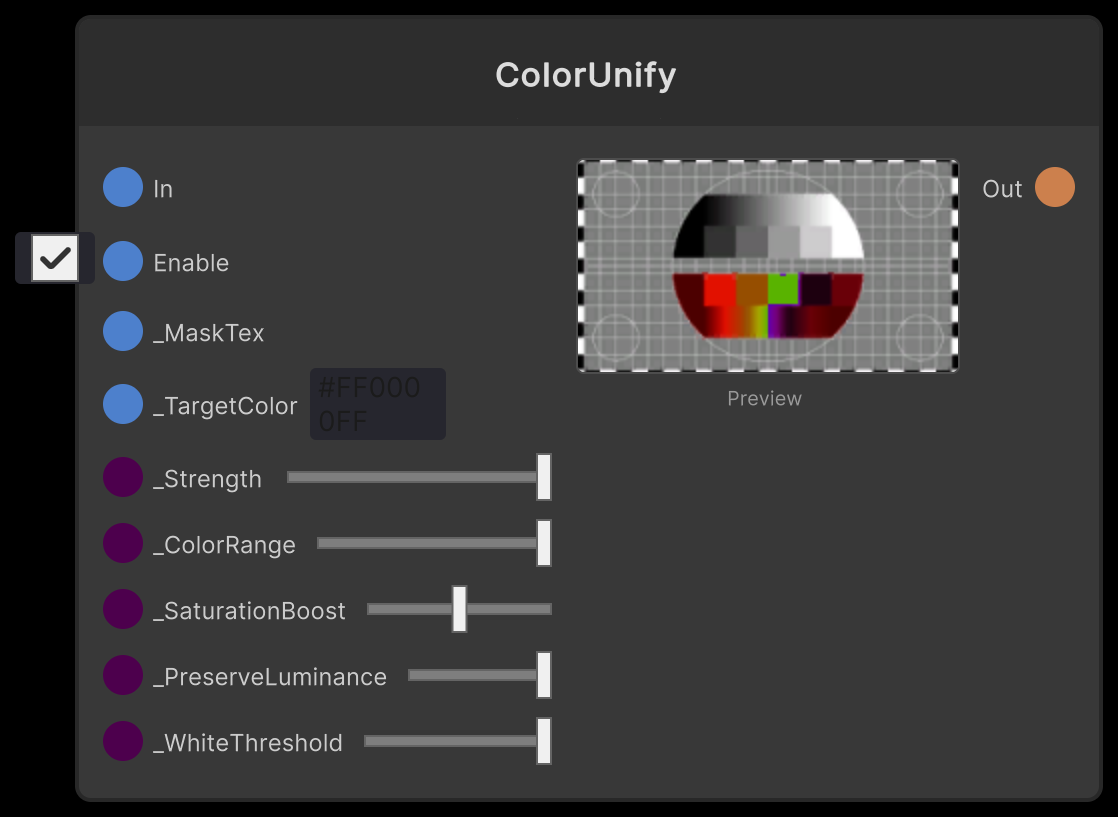Click the Preview label text
1118x817 pixels.
[764, 398]
